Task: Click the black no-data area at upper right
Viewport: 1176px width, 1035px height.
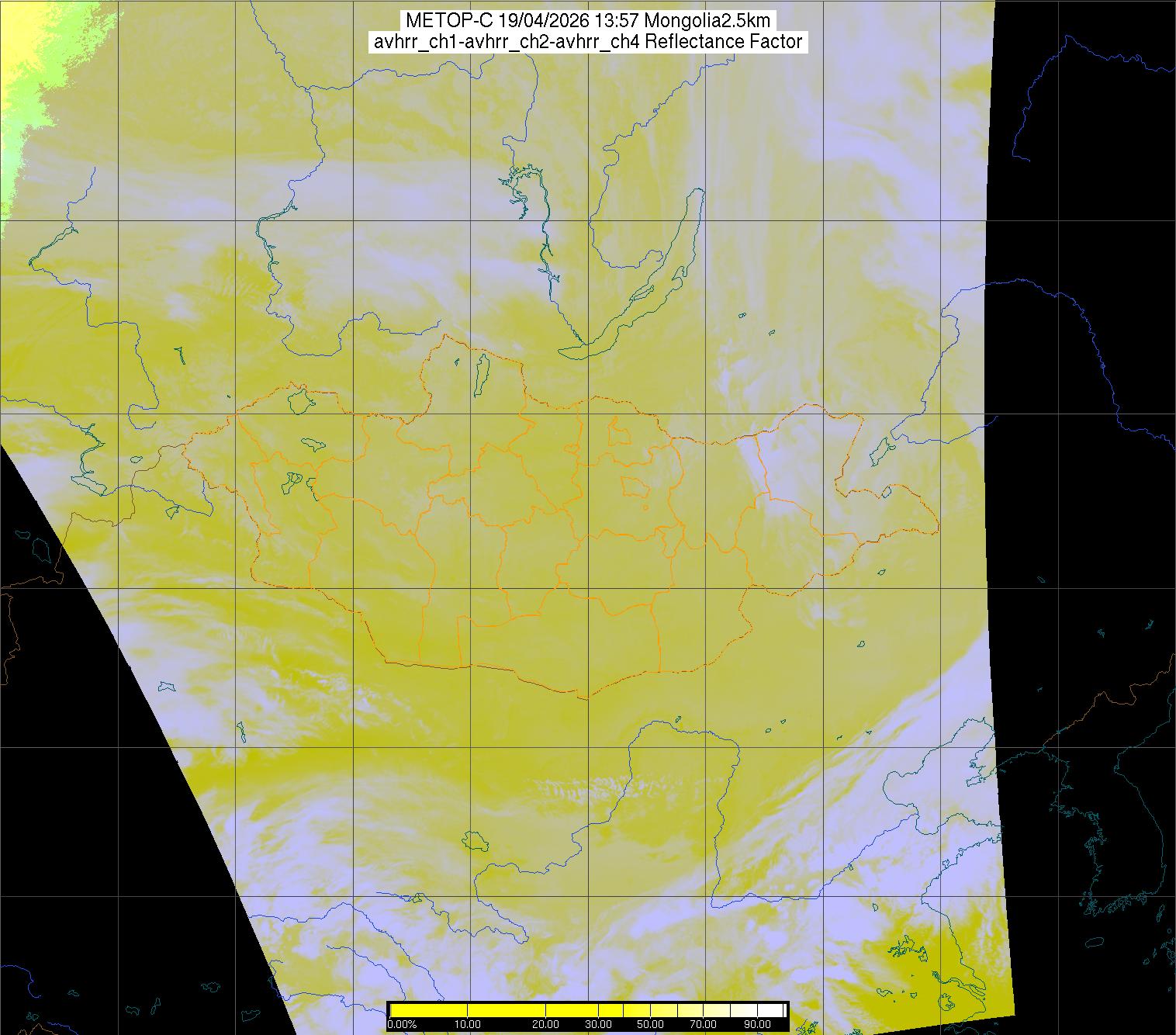Action: [1086, 194]
